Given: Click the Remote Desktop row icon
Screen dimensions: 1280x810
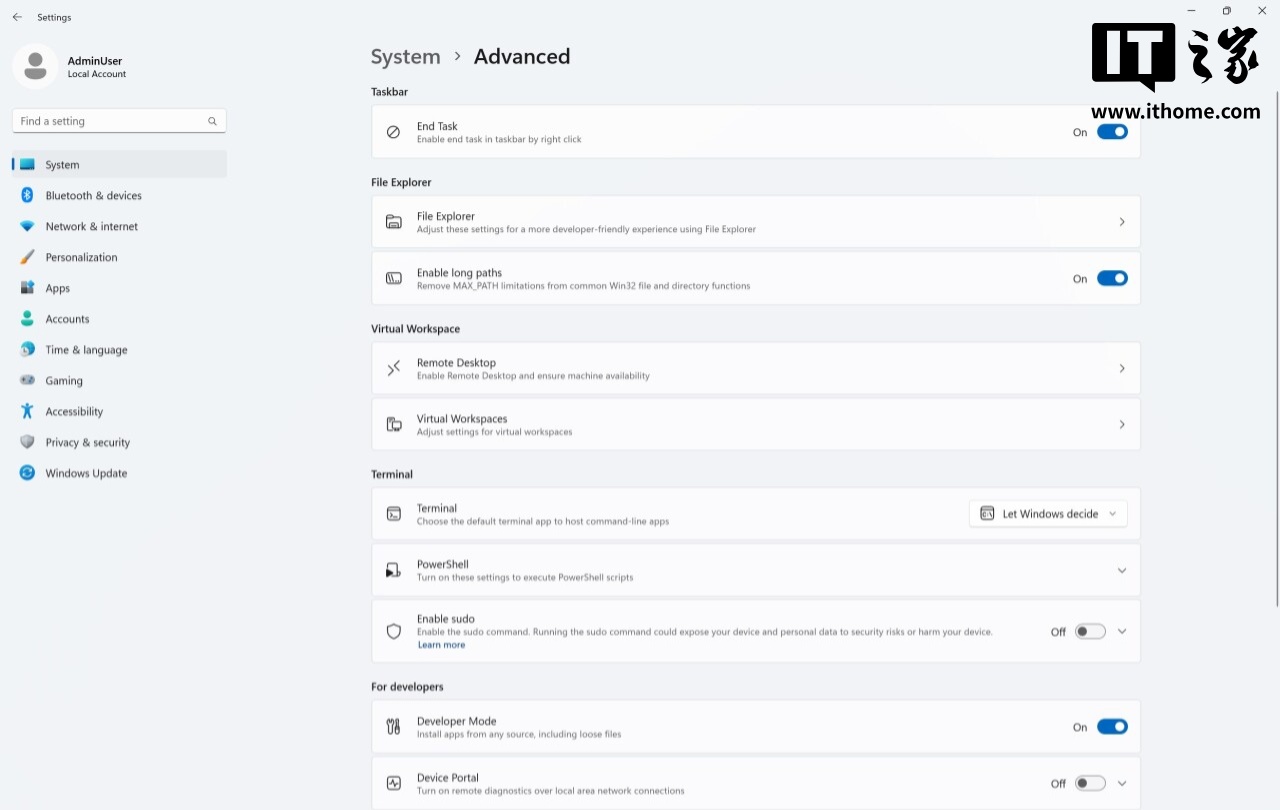Looking at the screenshot, I should pyautogui.click(x=394, y=369).
